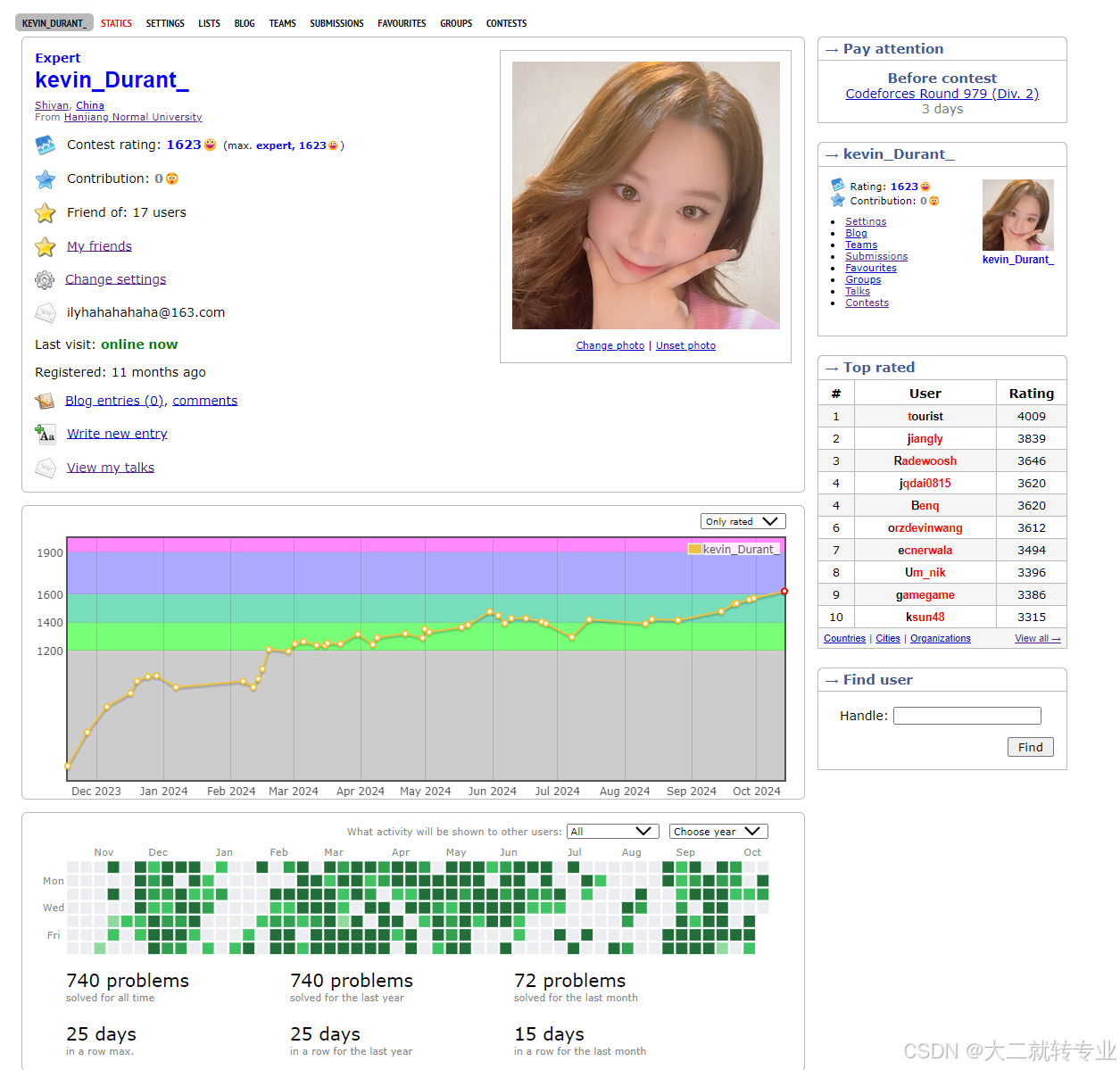Switch to the STATICS tab
The image size is (1120, 1070).
pyautogui.click(x=116, y=23)
